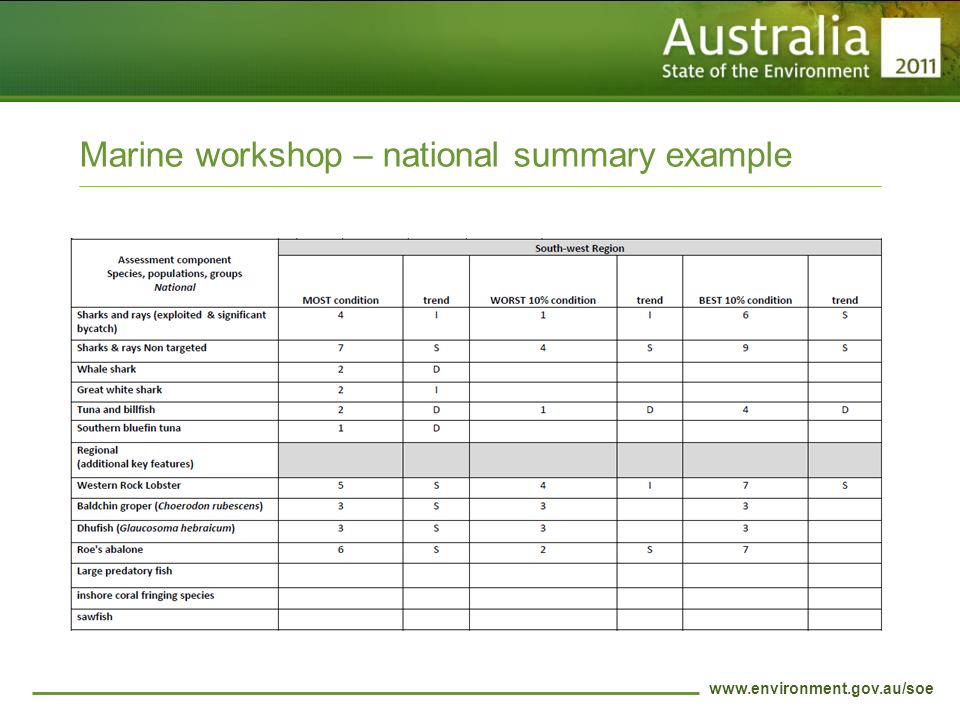
Task: Click the first 'trend' header next to MOST condition
Action: [x=436, y=300]
